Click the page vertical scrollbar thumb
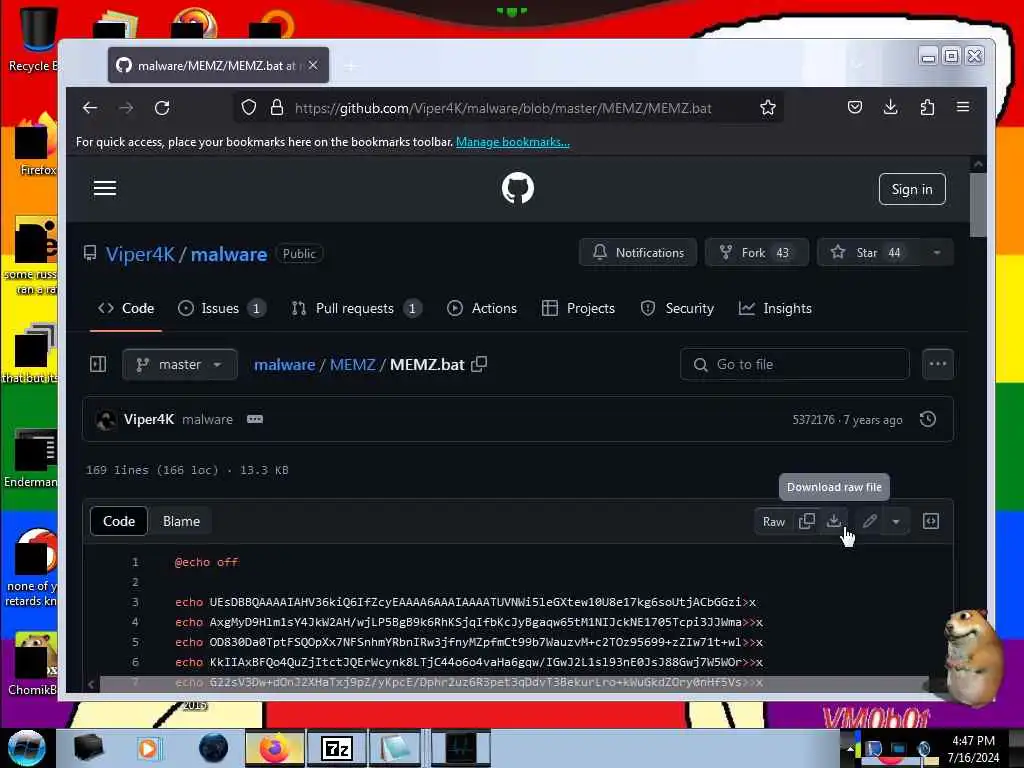 (978, 205)
